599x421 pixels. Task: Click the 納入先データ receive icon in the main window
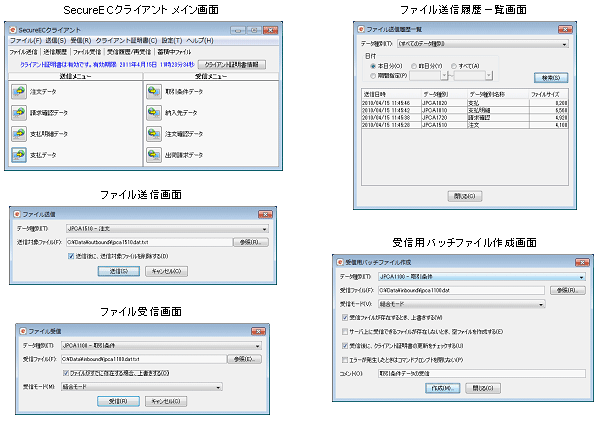pyautogui.click(x=154, y=113)
